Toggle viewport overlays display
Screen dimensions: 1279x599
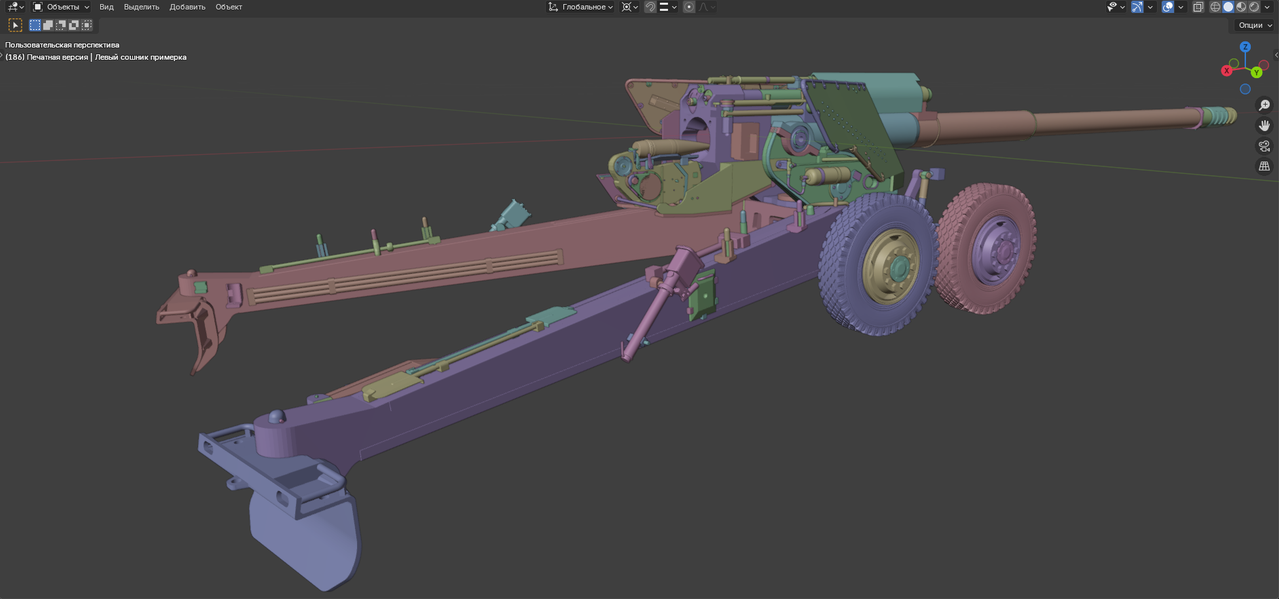pyautogui.click(x=1168, y=7)
